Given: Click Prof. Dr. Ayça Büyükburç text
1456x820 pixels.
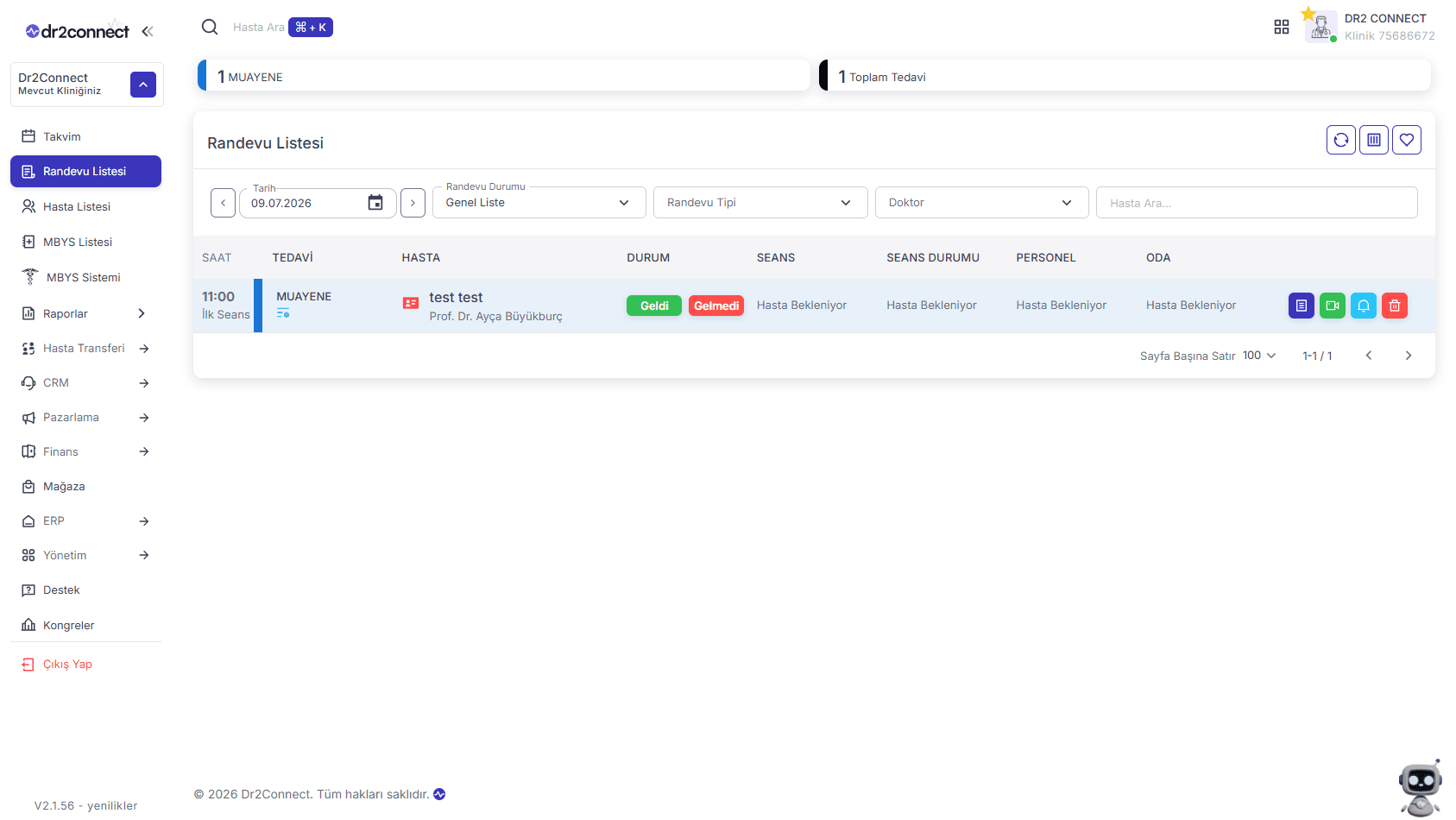Looking at the screenshot, I should tap(495, 317).
